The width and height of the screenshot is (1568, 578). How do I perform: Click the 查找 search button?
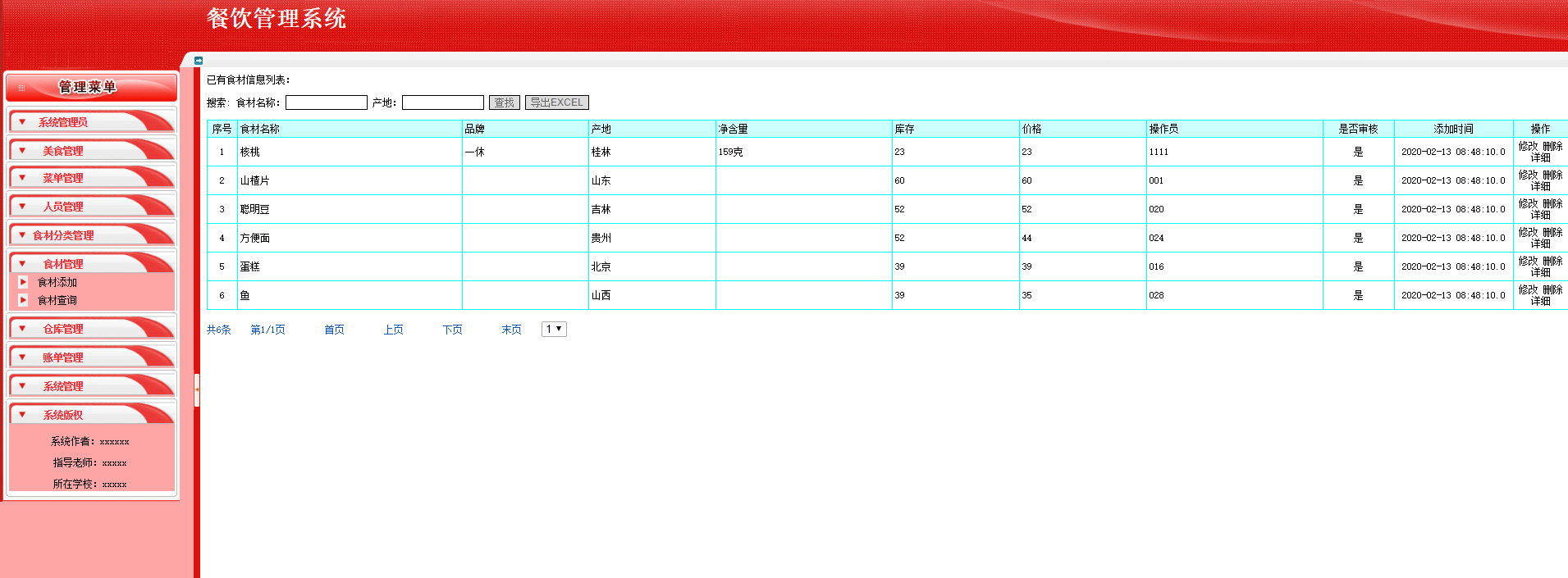click(504, 102)
